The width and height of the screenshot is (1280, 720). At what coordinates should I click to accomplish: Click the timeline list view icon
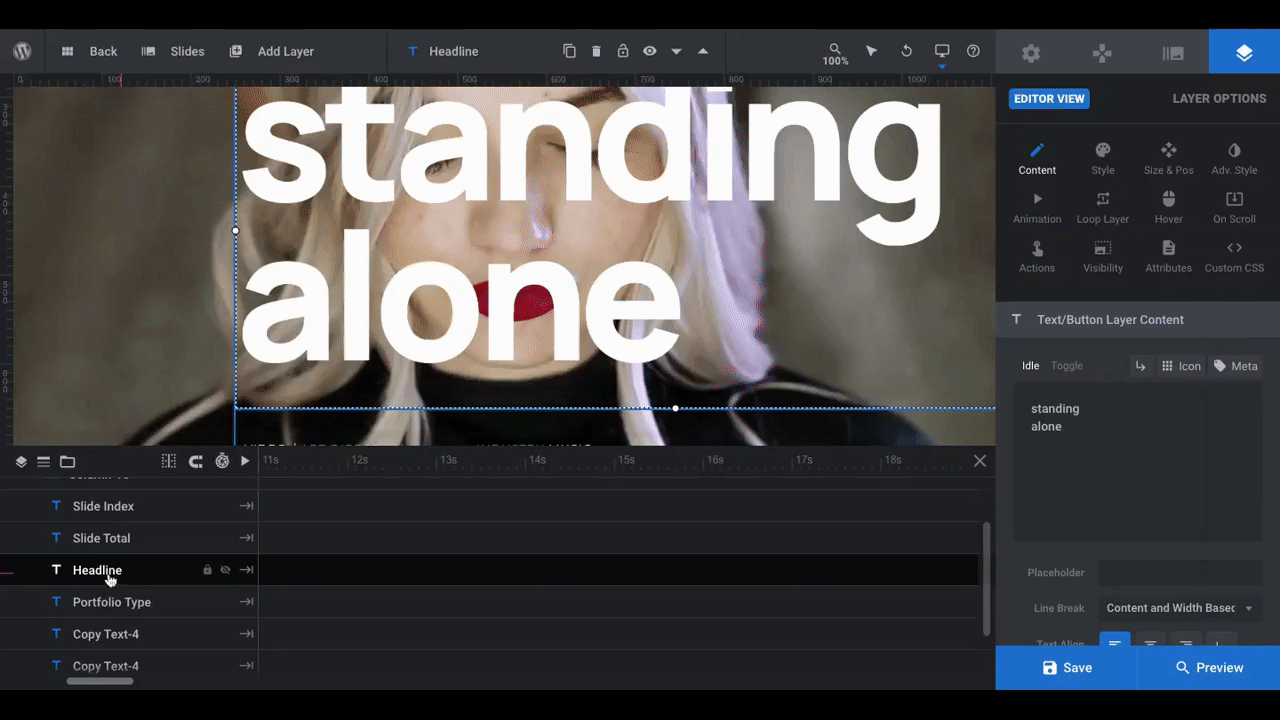click(44, 462)
